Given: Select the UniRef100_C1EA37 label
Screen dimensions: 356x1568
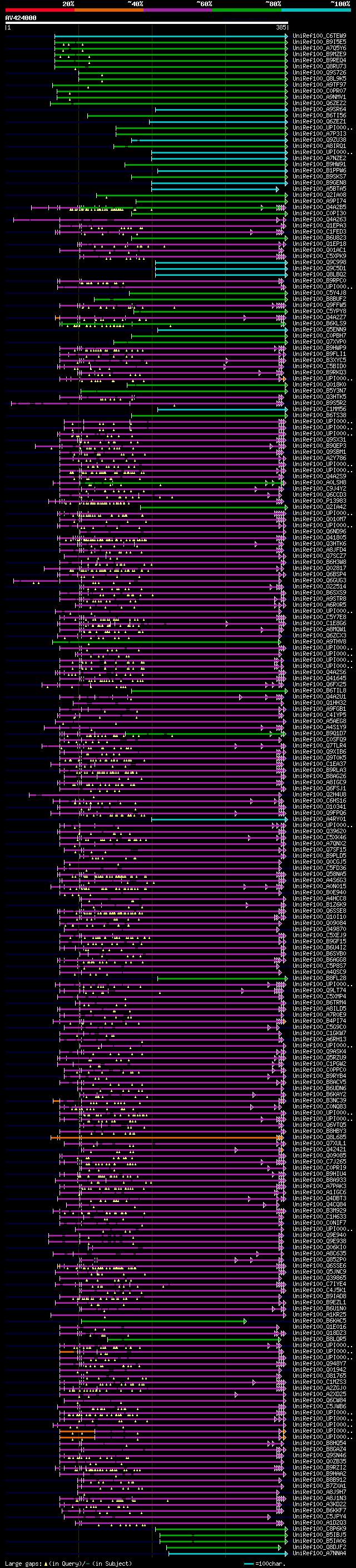Looking at the screenshot, I should [319, 764].
